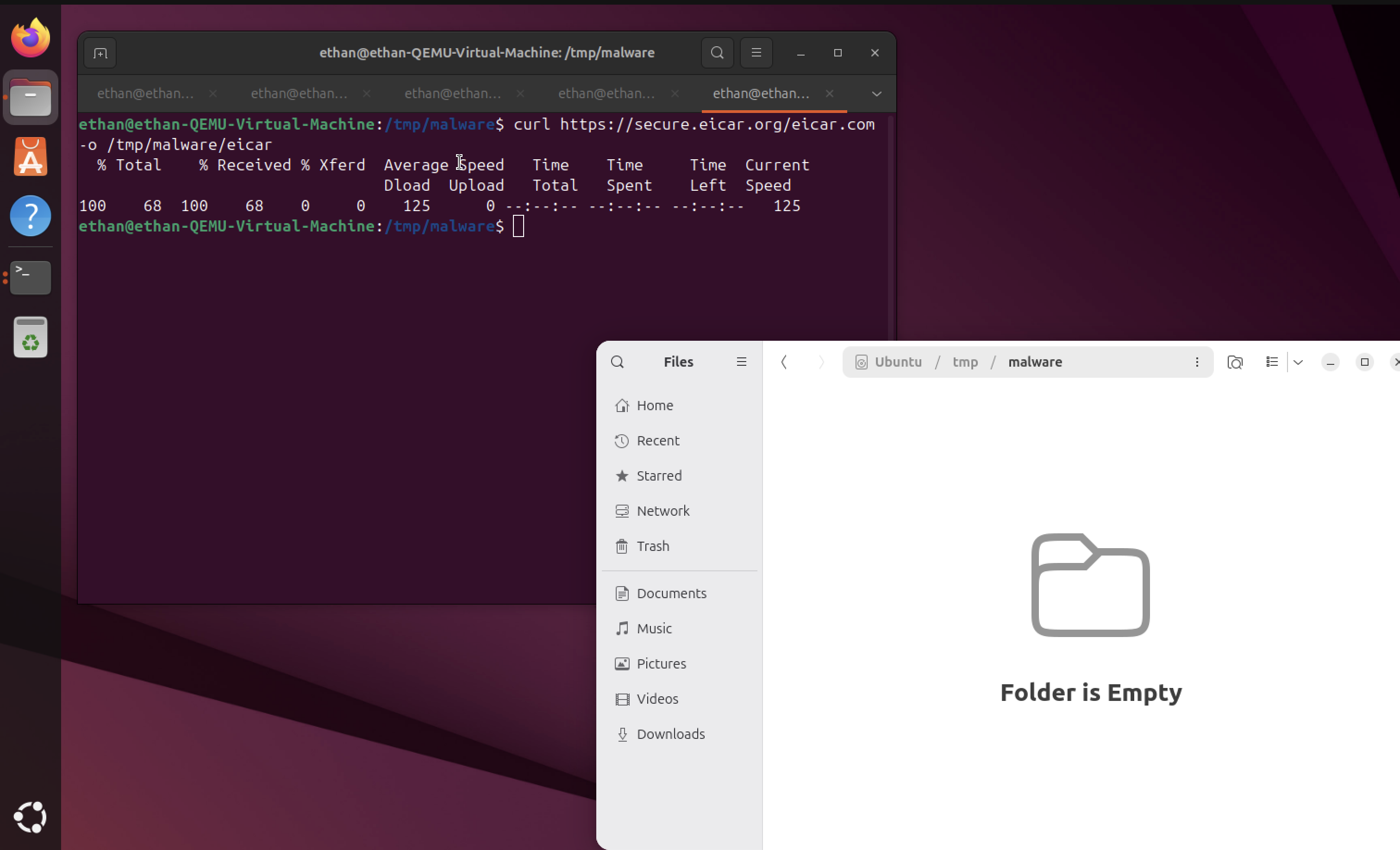Open the terminal hamburger menu
This screenshot has height=850, width=1400.
[756, 53]
